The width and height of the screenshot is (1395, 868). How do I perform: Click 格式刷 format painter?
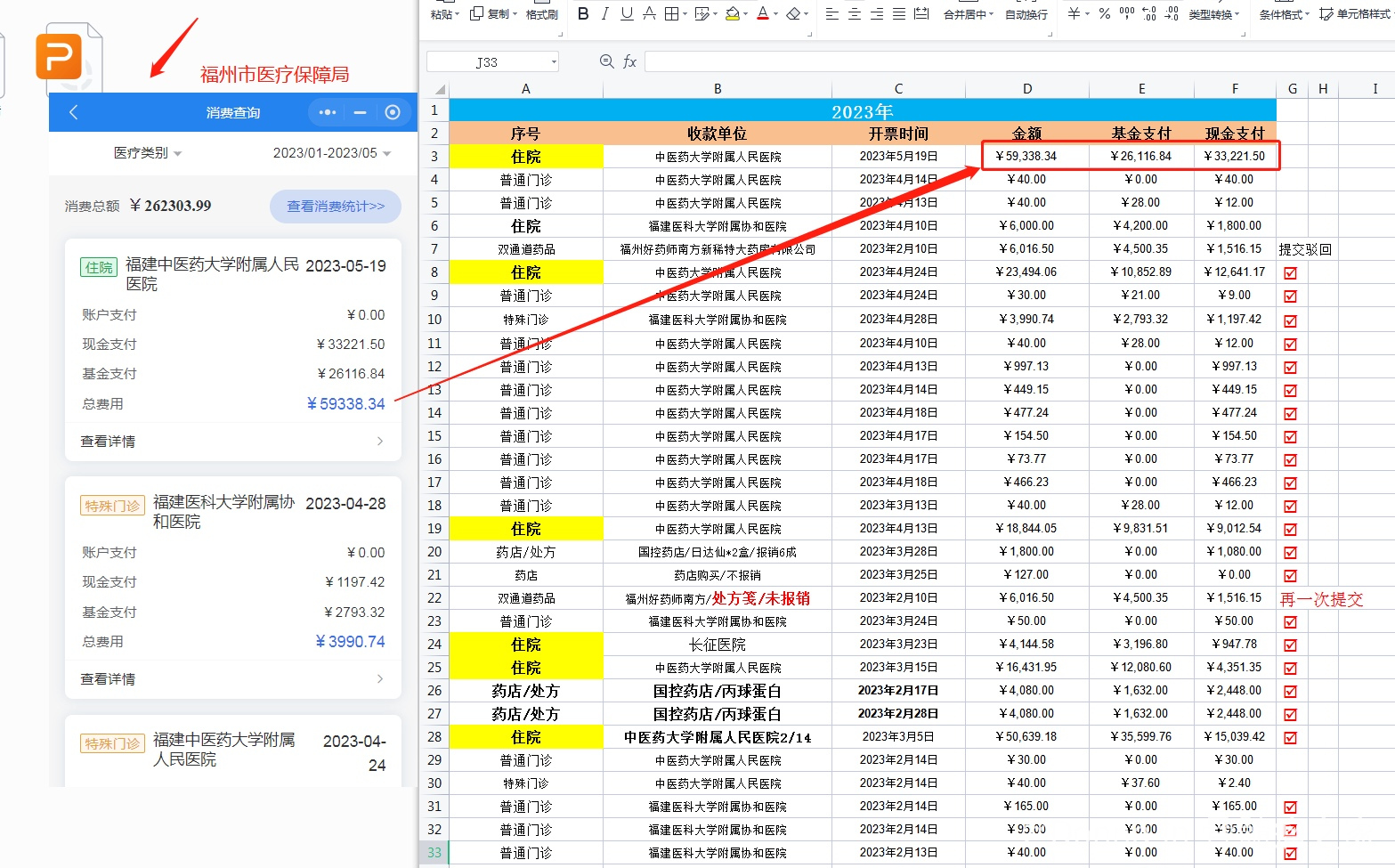[x=542, y=14]
